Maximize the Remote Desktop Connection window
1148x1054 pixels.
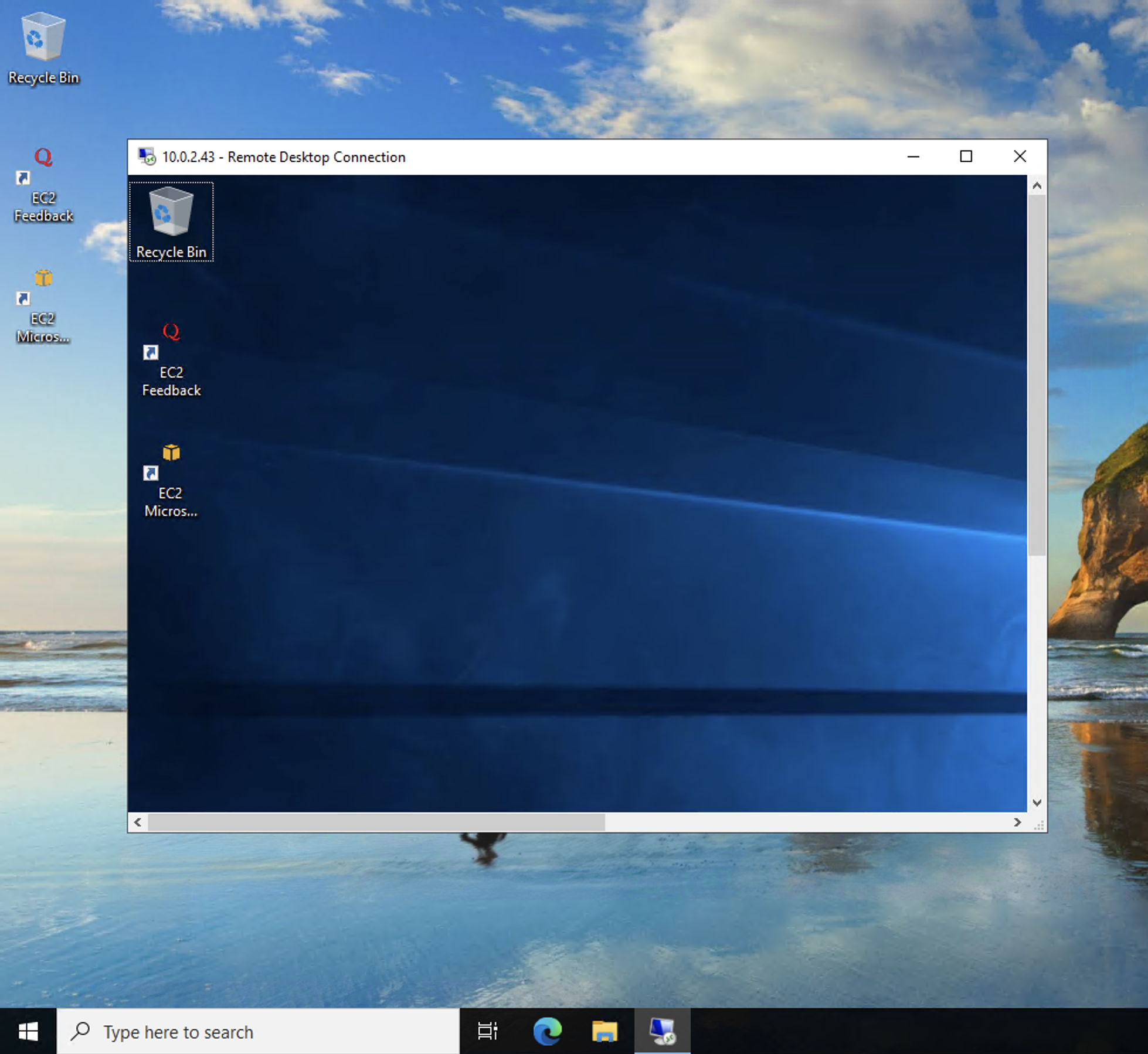966,157
